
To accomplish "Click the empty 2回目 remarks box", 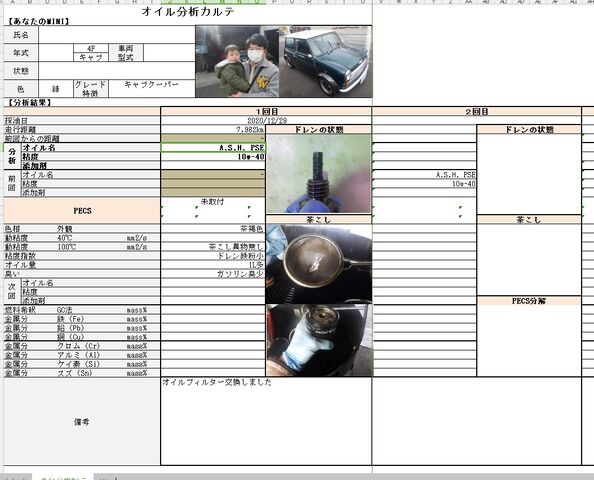I will 477,421.
